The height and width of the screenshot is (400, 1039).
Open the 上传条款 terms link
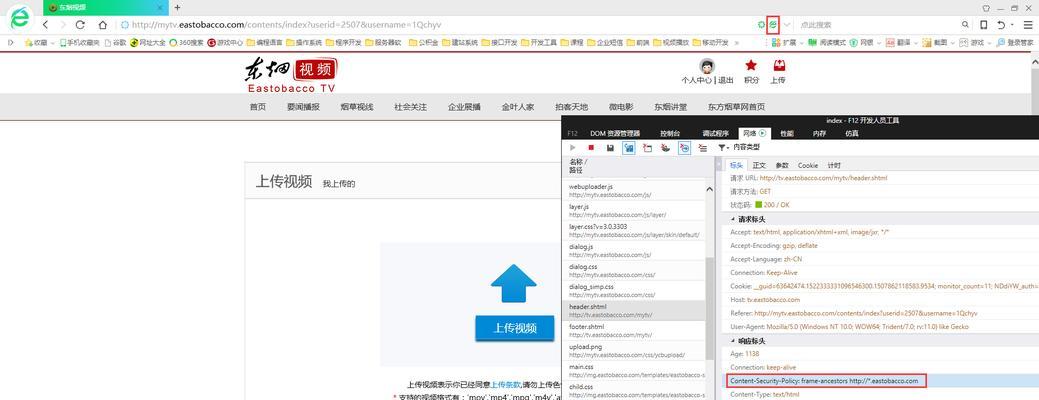coord(507,384)
